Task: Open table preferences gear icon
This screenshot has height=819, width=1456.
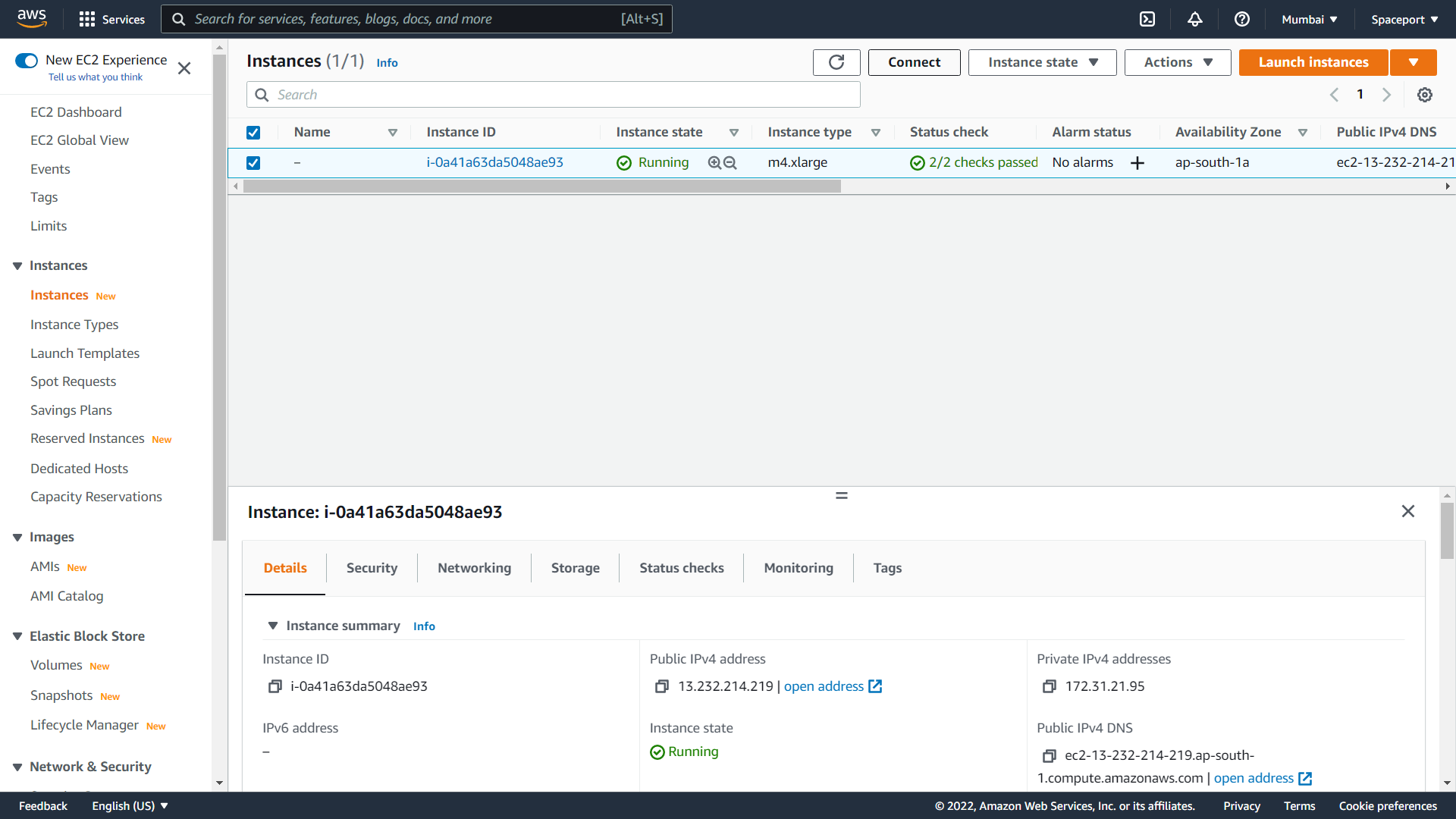Action: pyautogui.click(x=1425, y=95)
